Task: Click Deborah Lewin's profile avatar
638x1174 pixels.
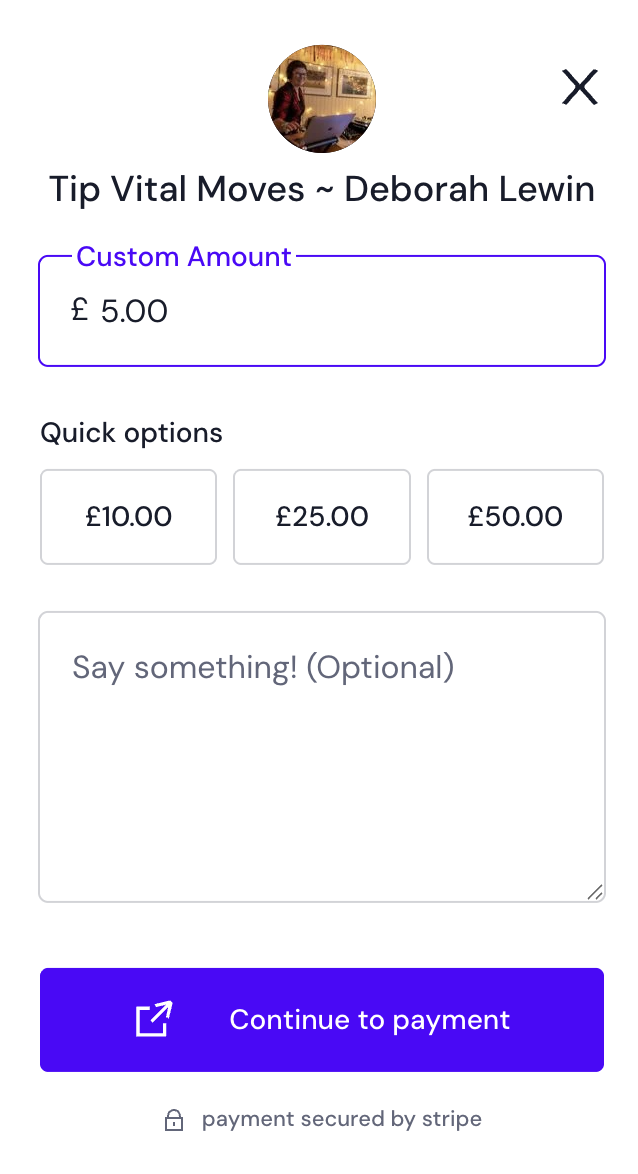Action: pyautogui.click(x=322, y=99)
